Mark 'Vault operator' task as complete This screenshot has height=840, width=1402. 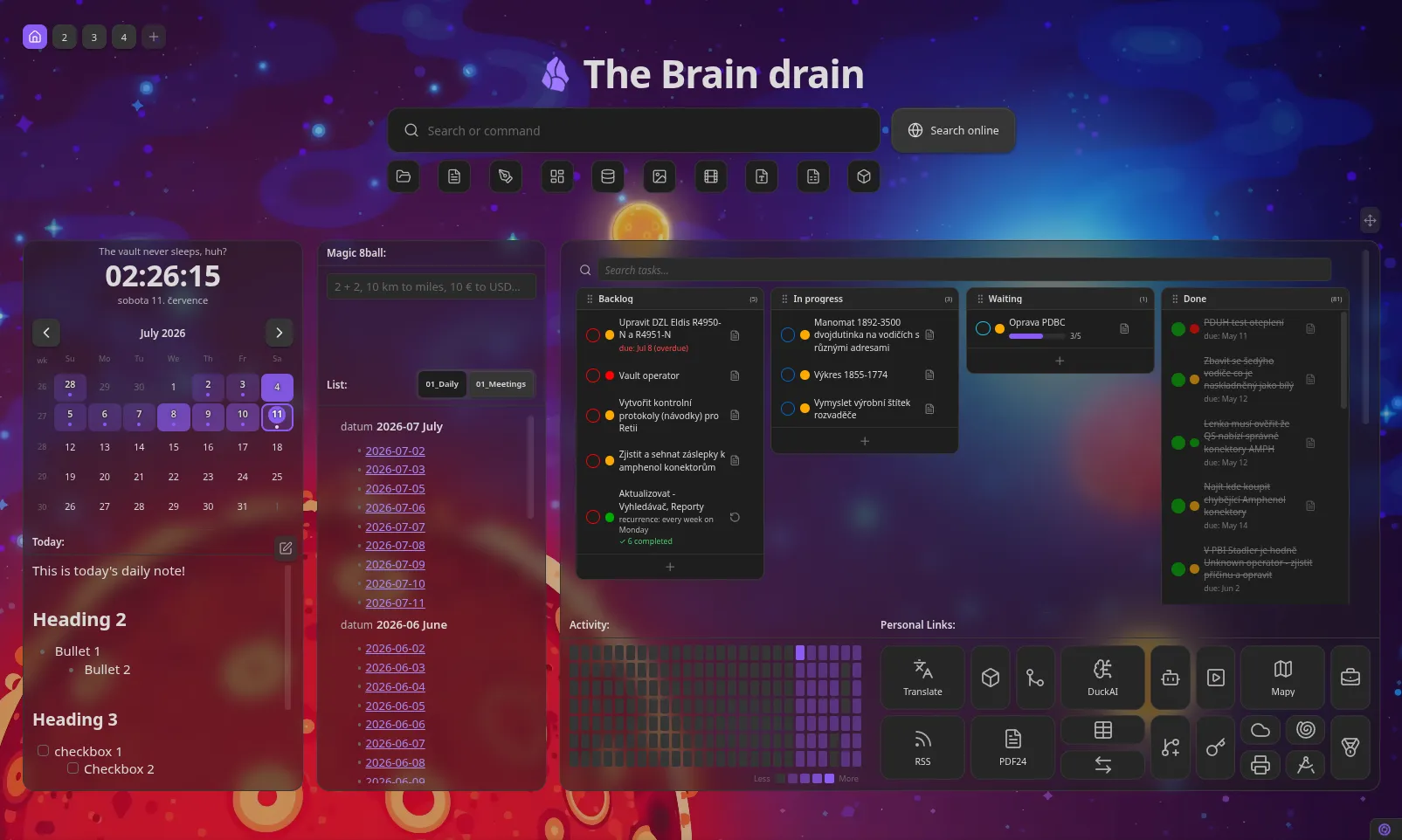[593, 375]
